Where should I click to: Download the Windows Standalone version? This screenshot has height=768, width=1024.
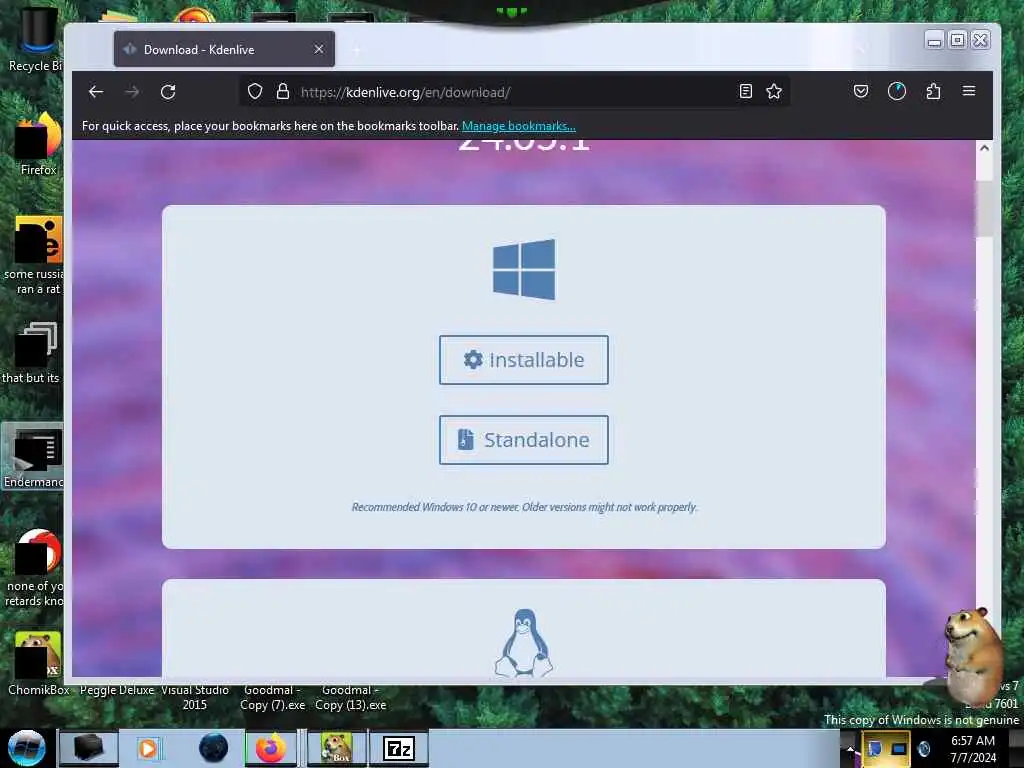point(524,440)
